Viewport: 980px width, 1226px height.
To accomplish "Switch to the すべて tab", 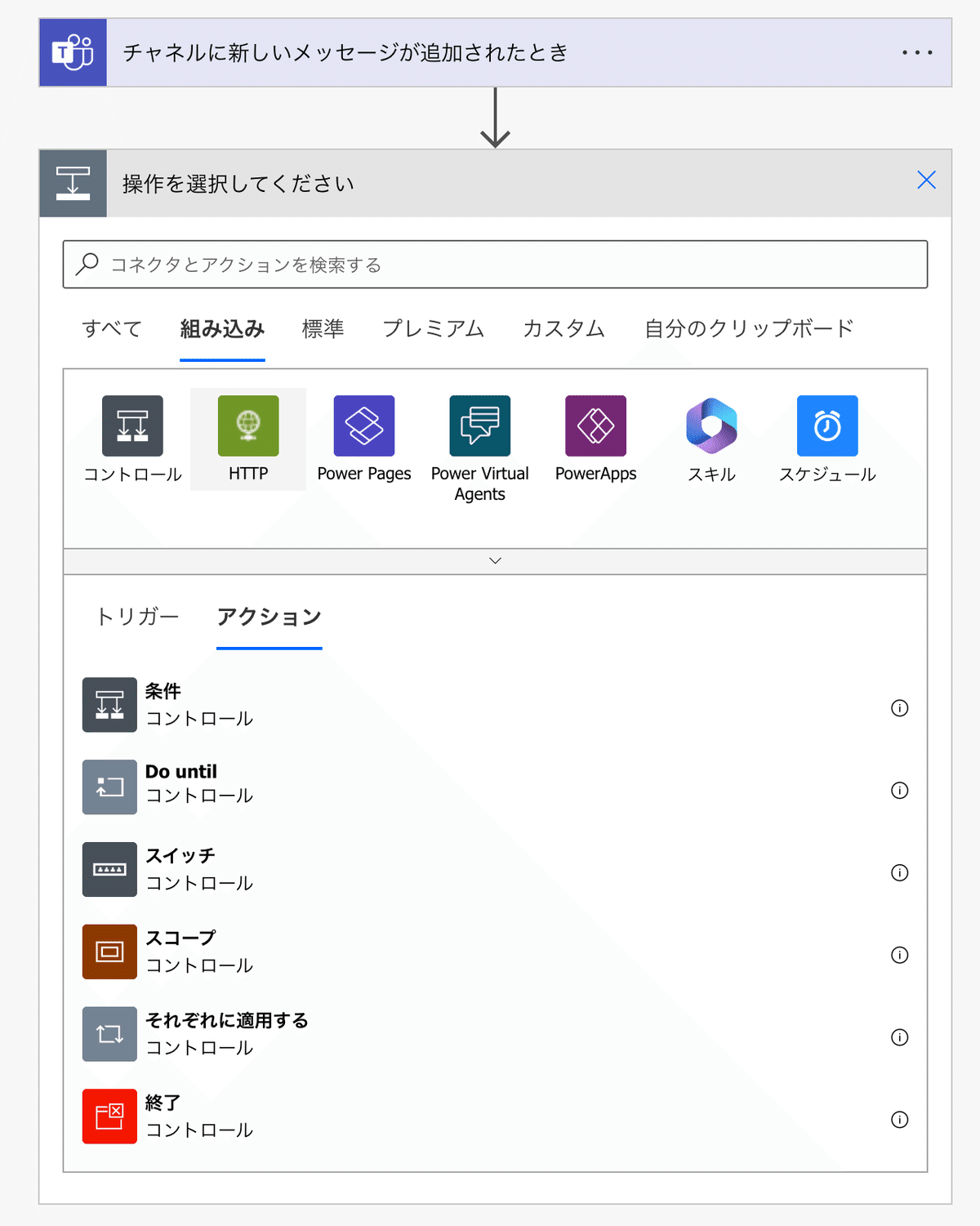I will click(x=112, y=328).
